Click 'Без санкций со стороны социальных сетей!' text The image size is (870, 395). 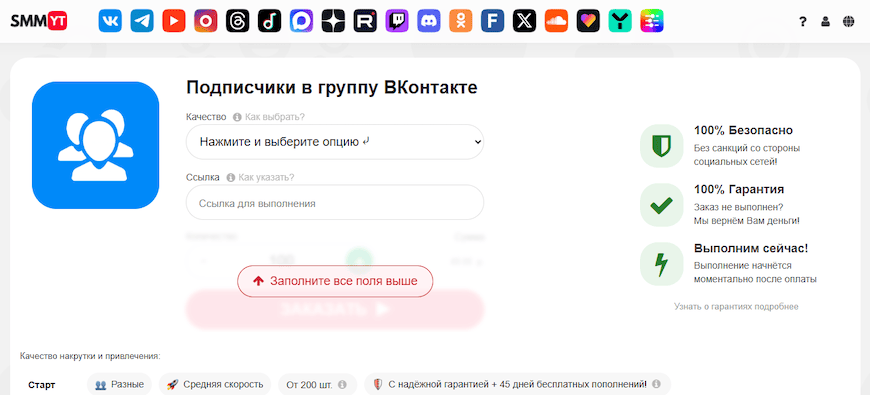(747, 155)
